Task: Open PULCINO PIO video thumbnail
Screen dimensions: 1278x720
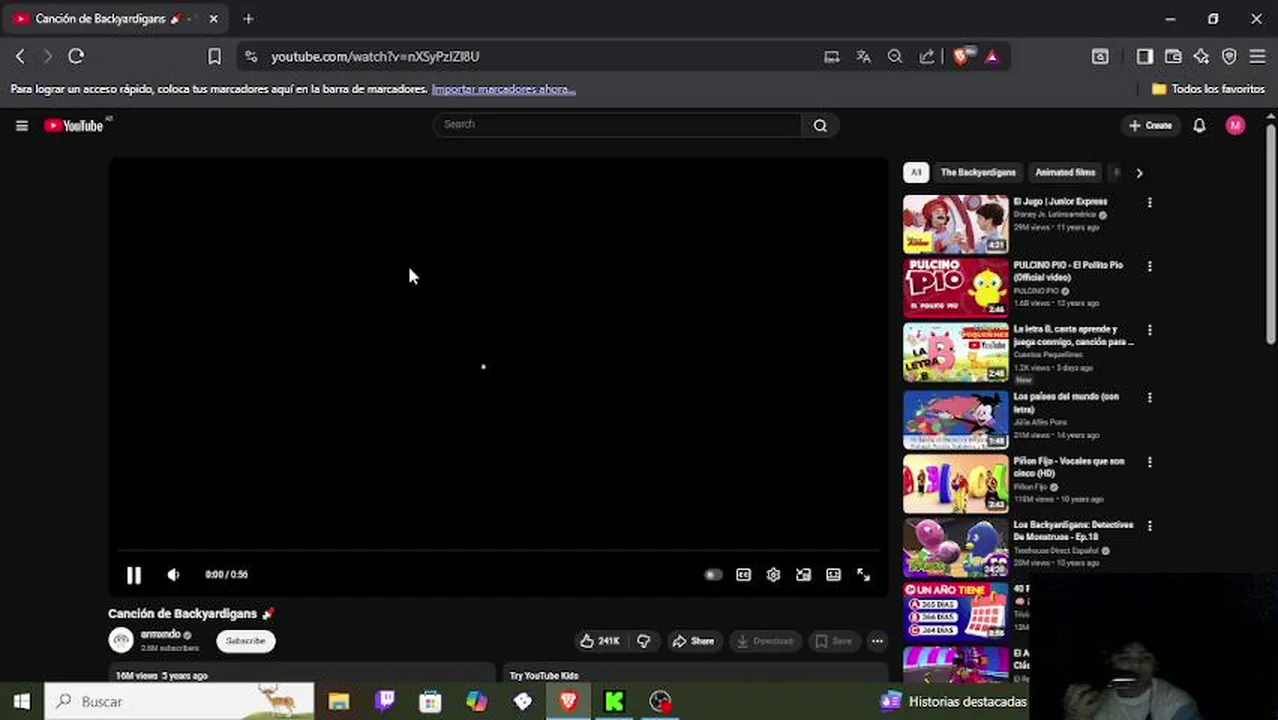Action: coord(956,288)
